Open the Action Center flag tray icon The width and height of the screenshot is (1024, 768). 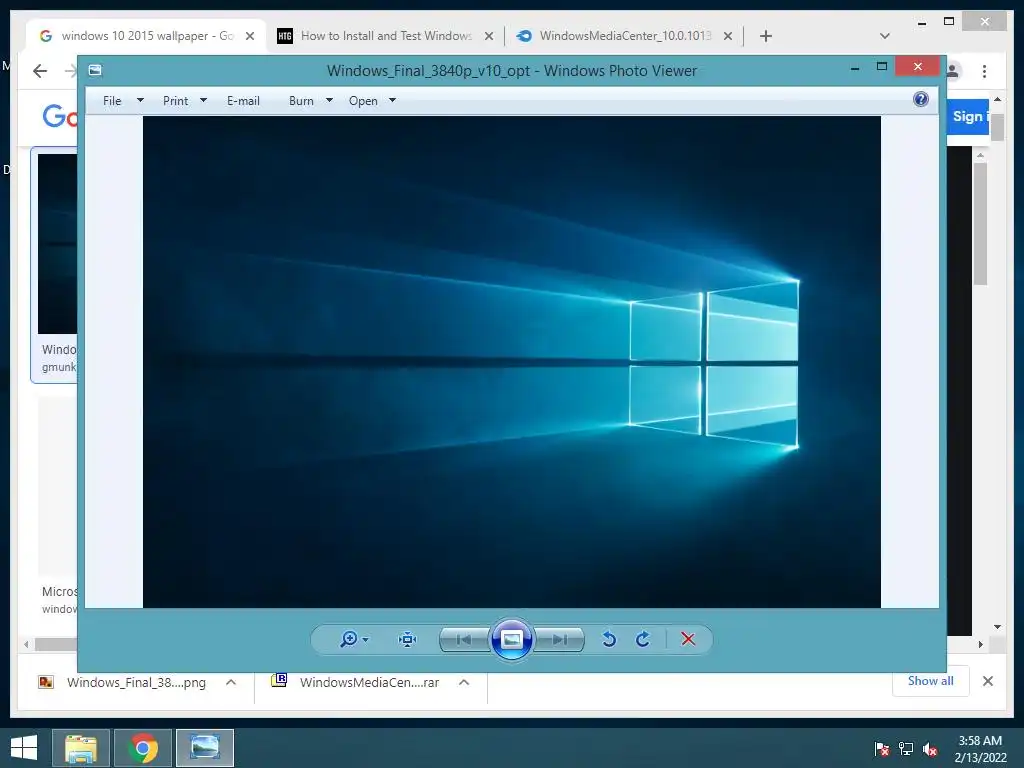881,749
